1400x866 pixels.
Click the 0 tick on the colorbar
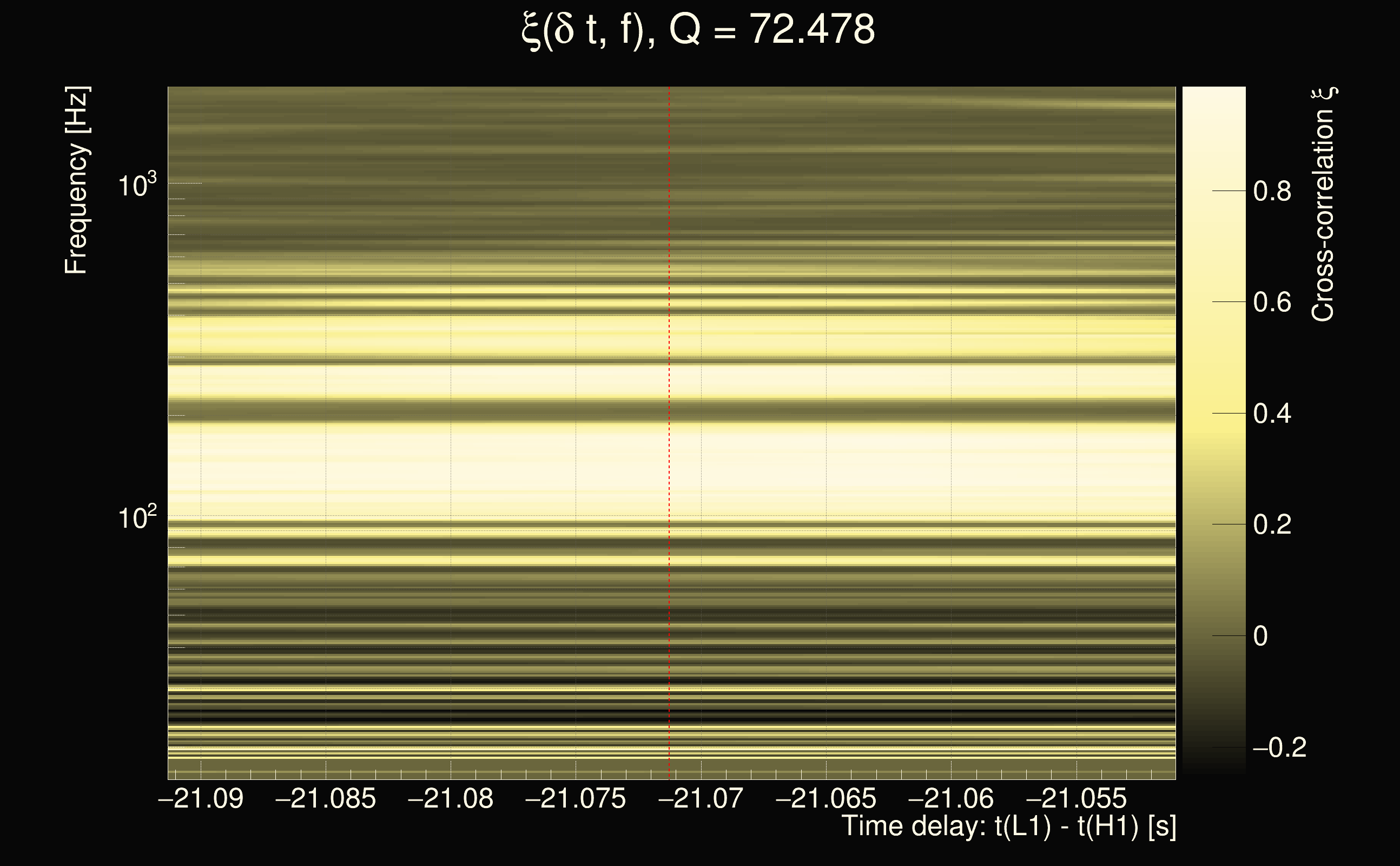1260,637
